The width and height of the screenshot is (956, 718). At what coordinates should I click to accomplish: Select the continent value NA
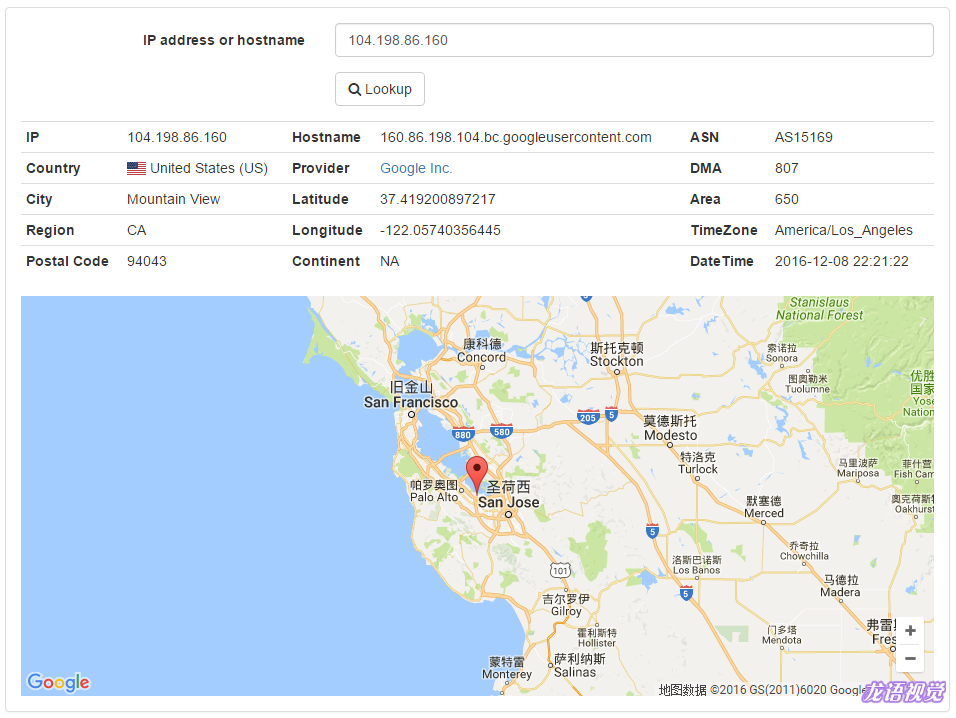[x=390, y=261]
